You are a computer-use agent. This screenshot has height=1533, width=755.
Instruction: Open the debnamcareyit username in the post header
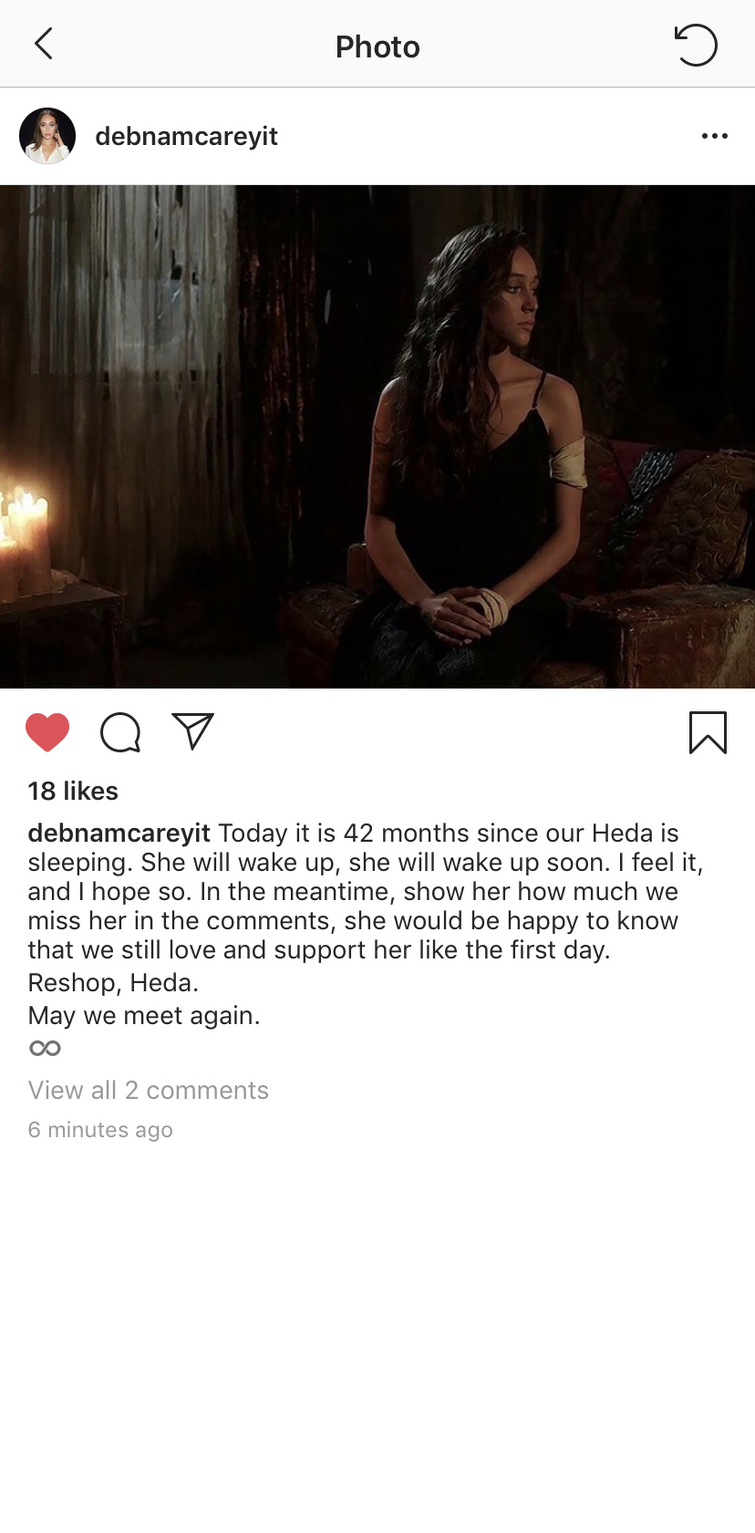click(186, 136)
